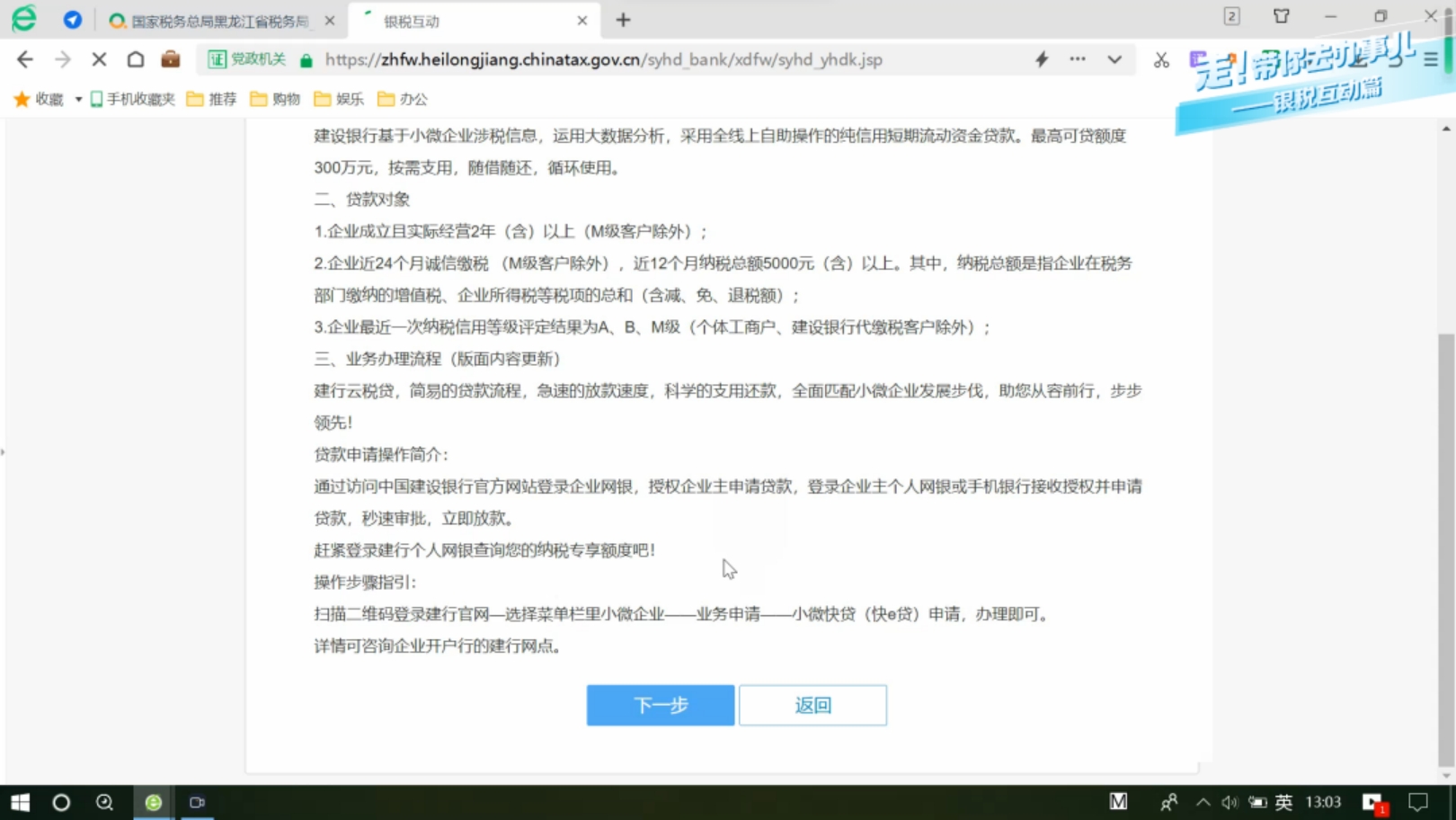This screenshot has height=820, width=1456.
Task: Stop loading the current page
Action: [99, 59]
